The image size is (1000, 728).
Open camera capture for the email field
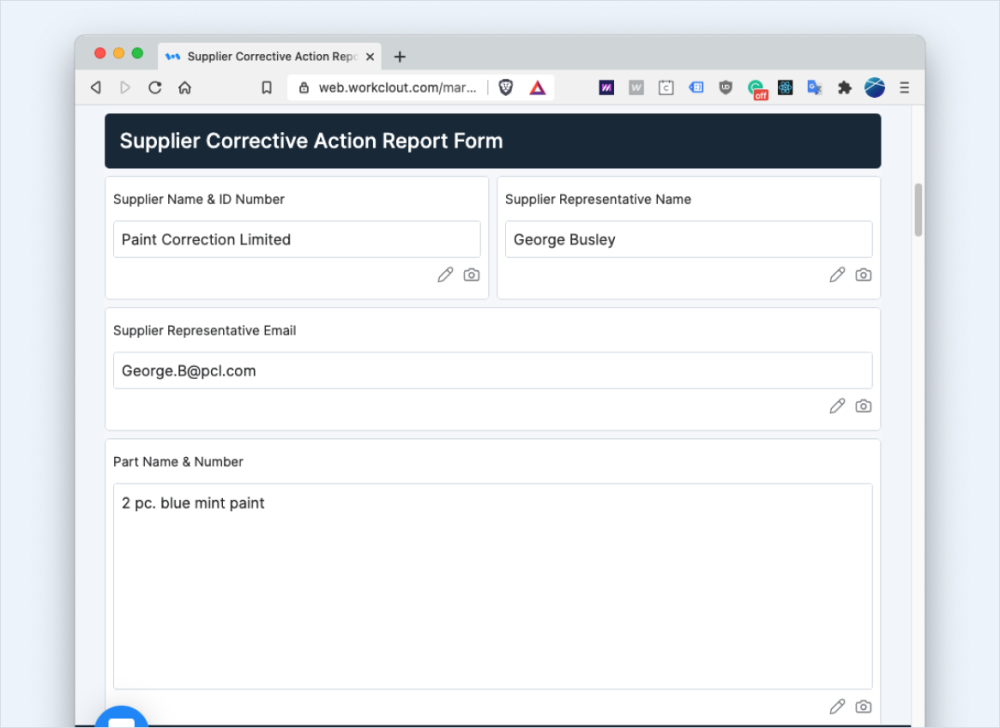(863, 405)
